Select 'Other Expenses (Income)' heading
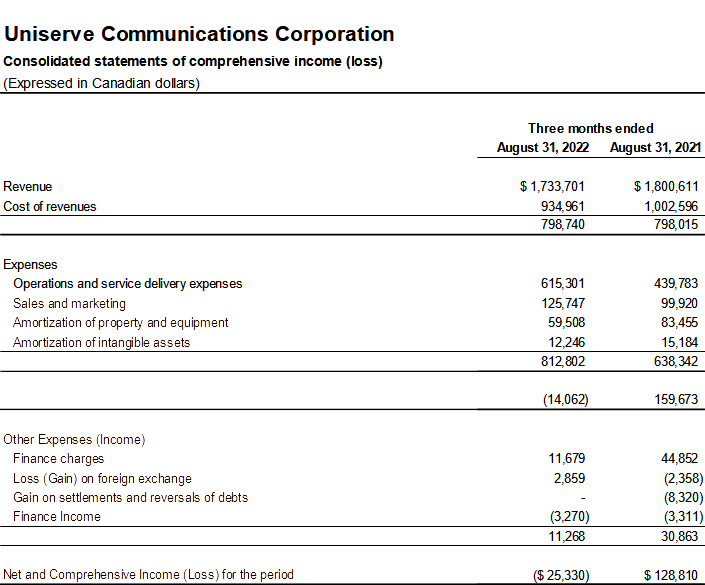 (x=74, y=440)
